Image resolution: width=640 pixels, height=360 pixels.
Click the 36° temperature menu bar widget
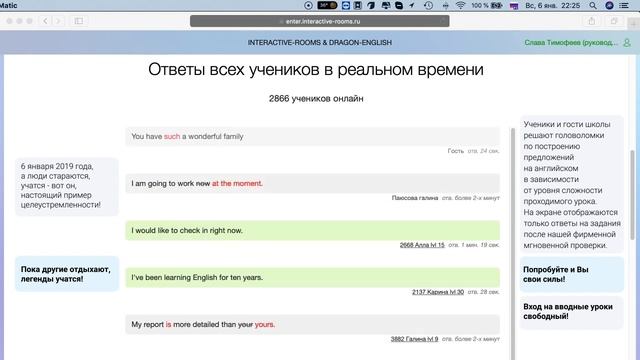click(x=327, y=5)
